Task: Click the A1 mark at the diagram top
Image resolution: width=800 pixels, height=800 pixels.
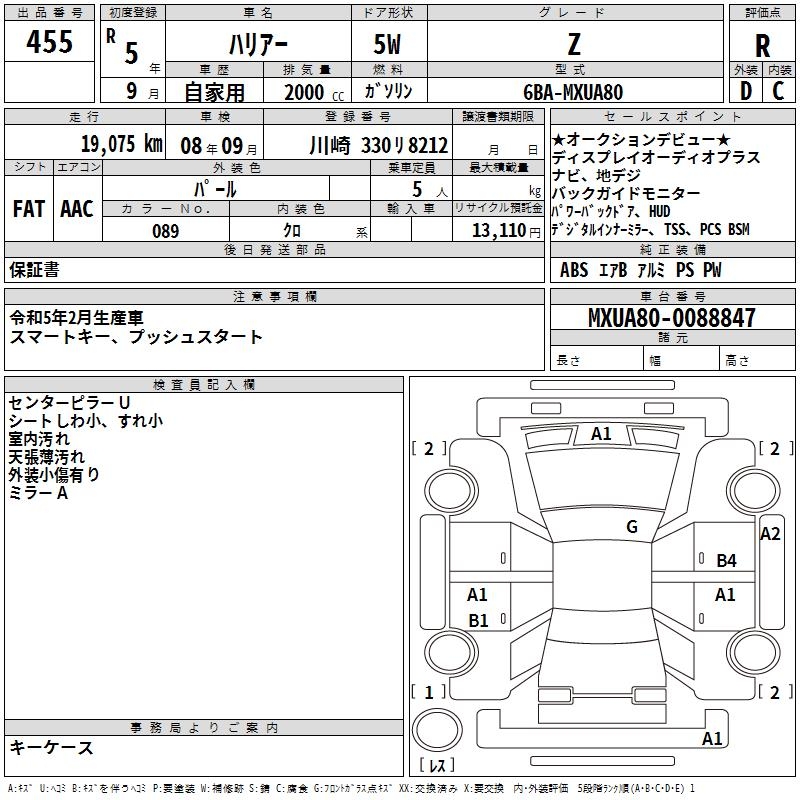Action: [x=601, y=434]
